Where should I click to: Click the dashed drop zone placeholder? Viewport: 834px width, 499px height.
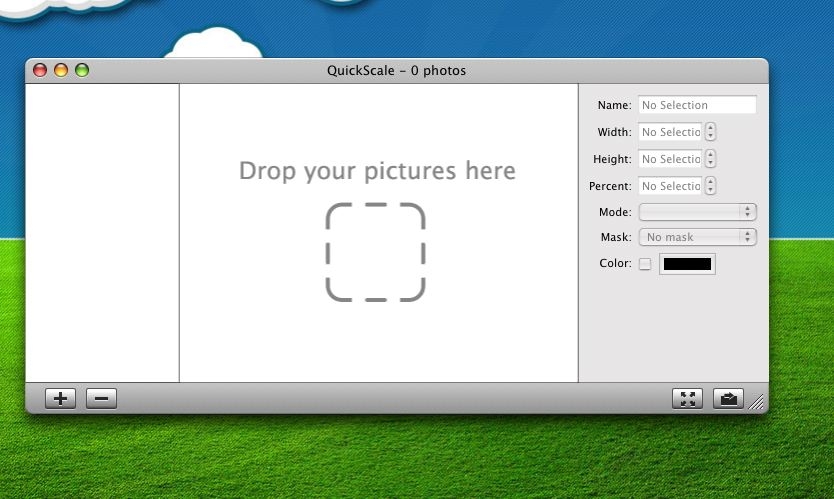(376, 252)
